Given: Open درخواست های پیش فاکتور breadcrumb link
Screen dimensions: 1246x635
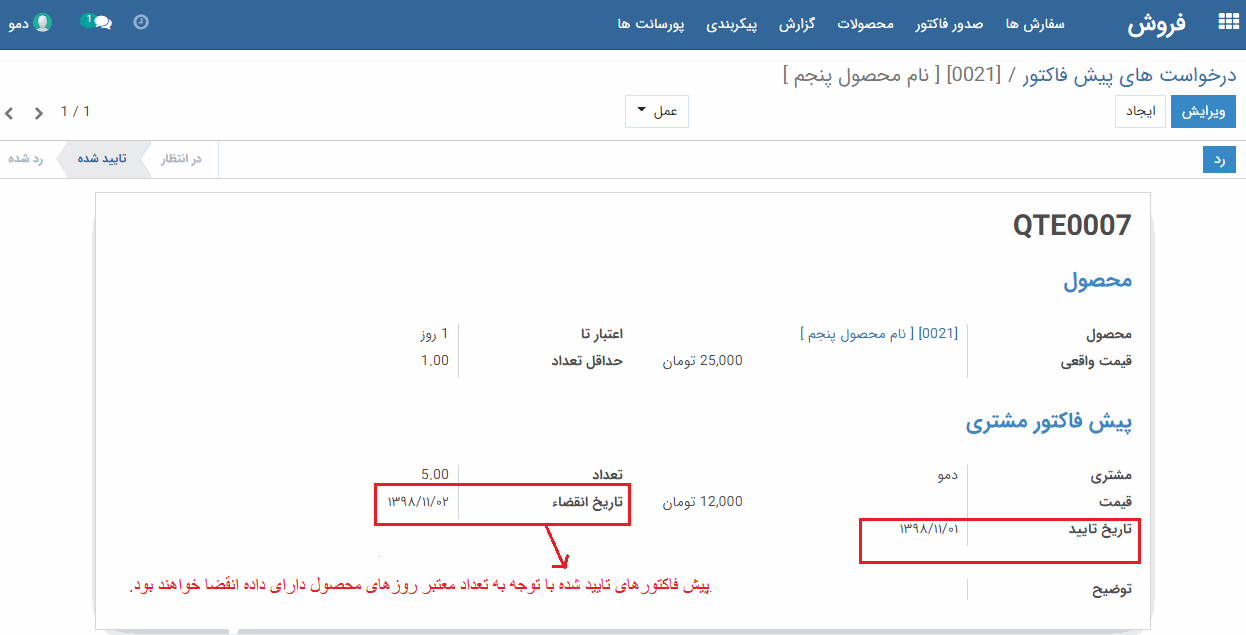Looking at the screenshot, I should click(1129, 76).
